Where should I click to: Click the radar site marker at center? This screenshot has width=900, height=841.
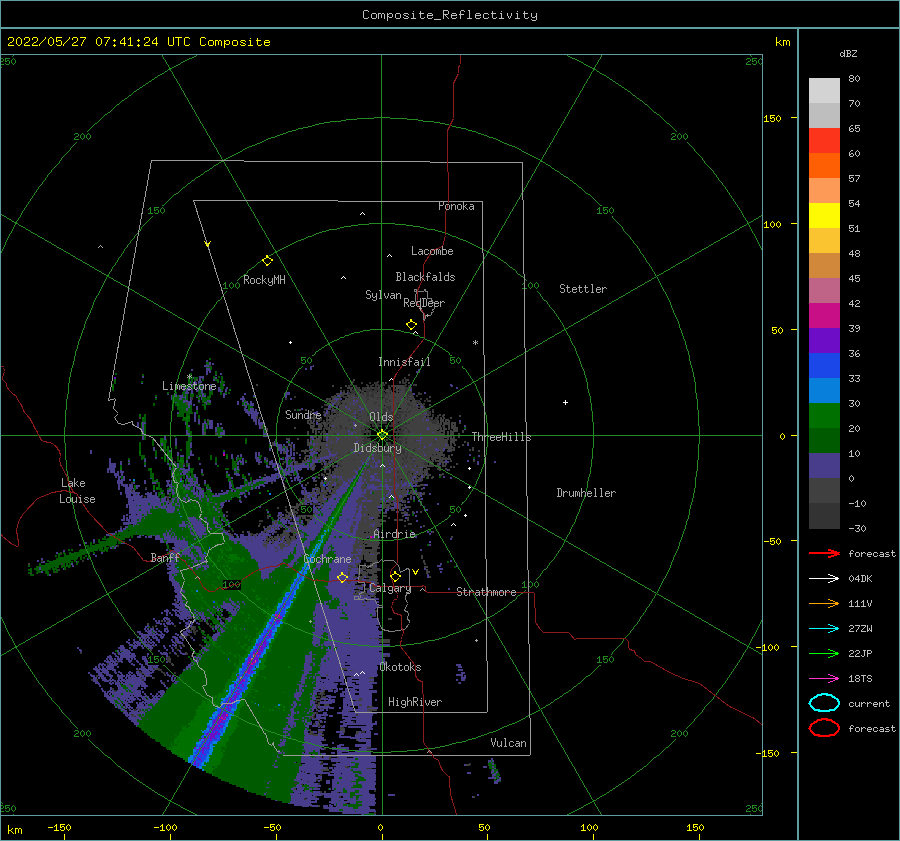382,435
